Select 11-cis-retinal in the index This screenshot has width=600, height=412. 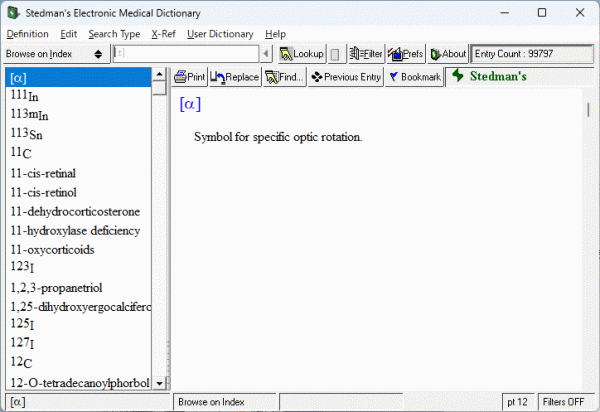click(78, 173)
